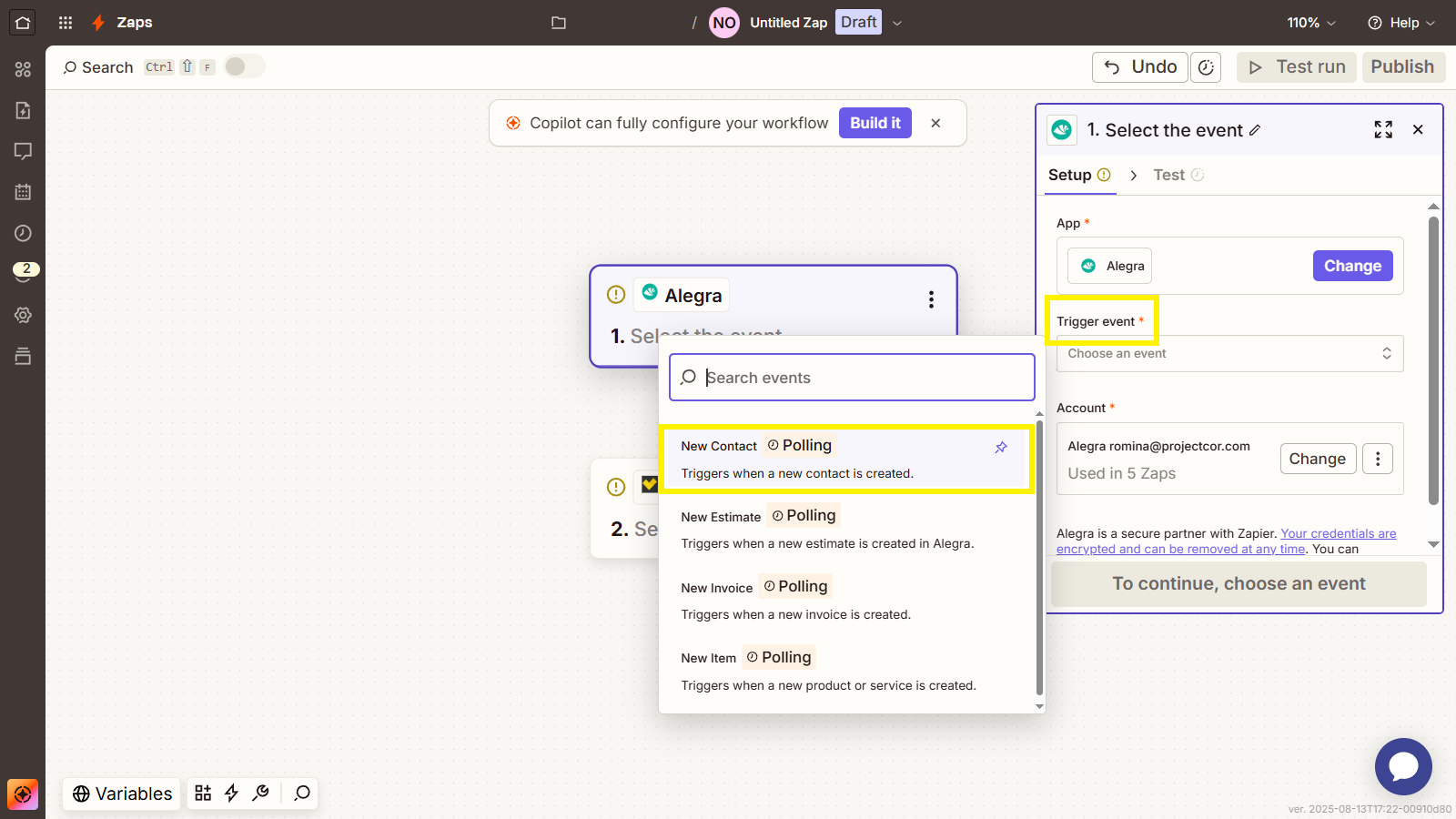Pin the New Contact event

point(1001,447)
